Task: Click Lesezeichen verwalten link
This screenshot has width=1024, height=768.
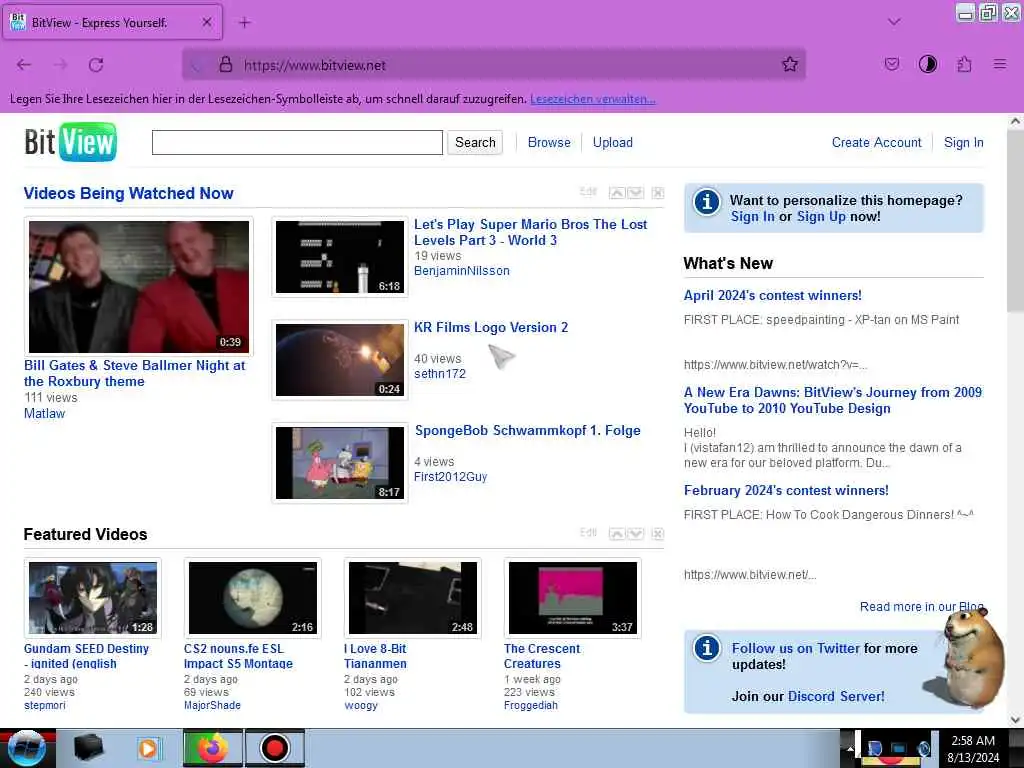Action: coord(592,99)
